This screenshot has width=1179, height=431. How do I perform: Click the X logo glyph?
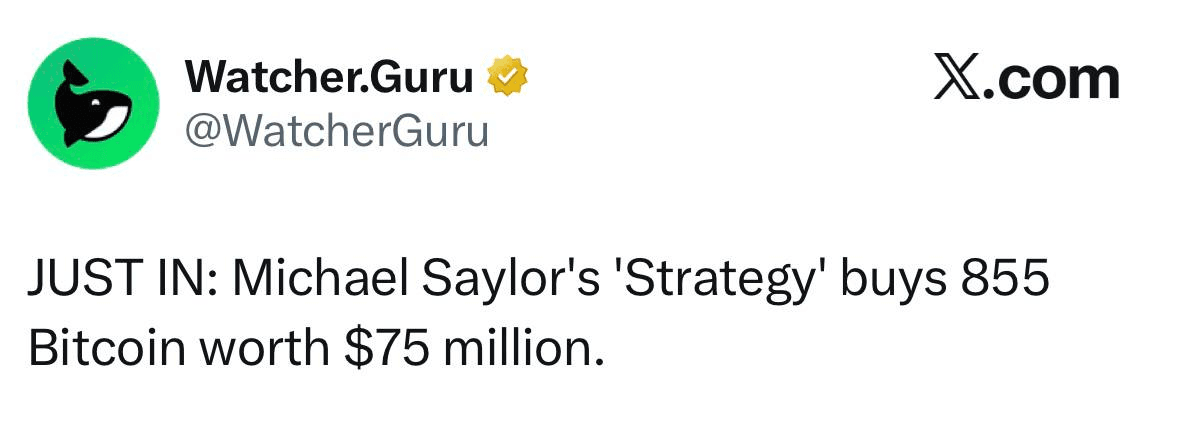coord(956,79)
